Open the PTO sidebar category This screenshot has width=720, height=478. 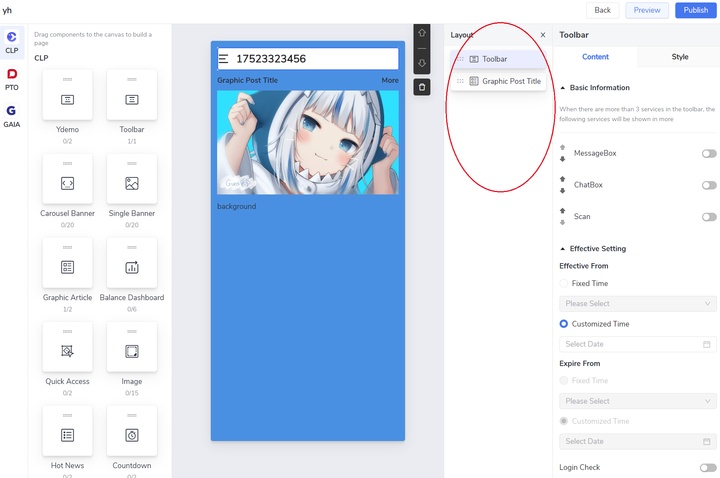[x=12, y=79]
